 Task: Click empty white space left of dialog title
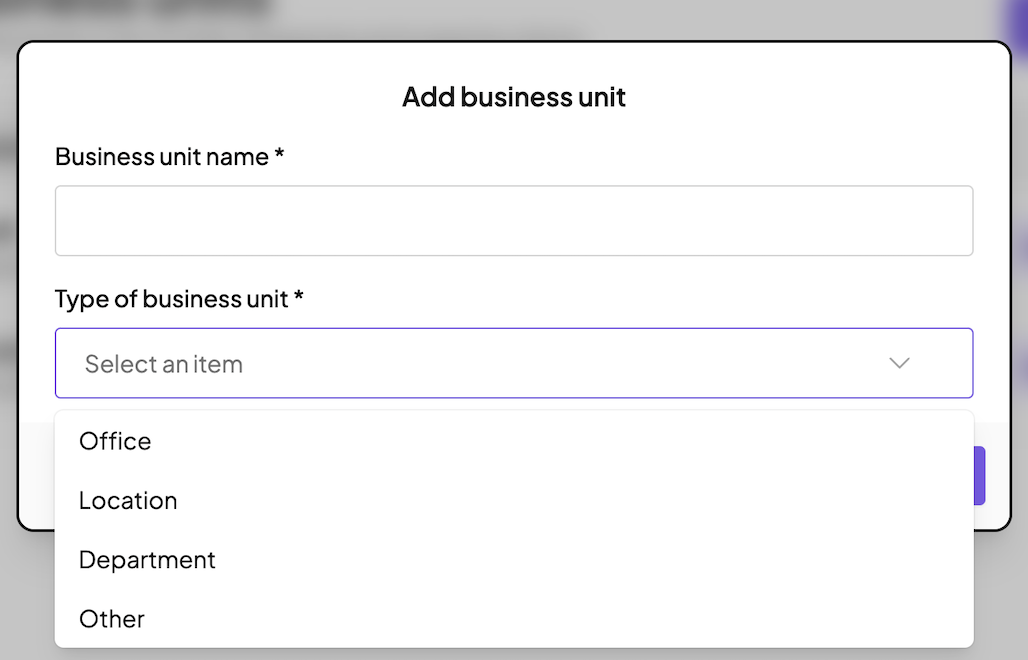coord(200,97)
